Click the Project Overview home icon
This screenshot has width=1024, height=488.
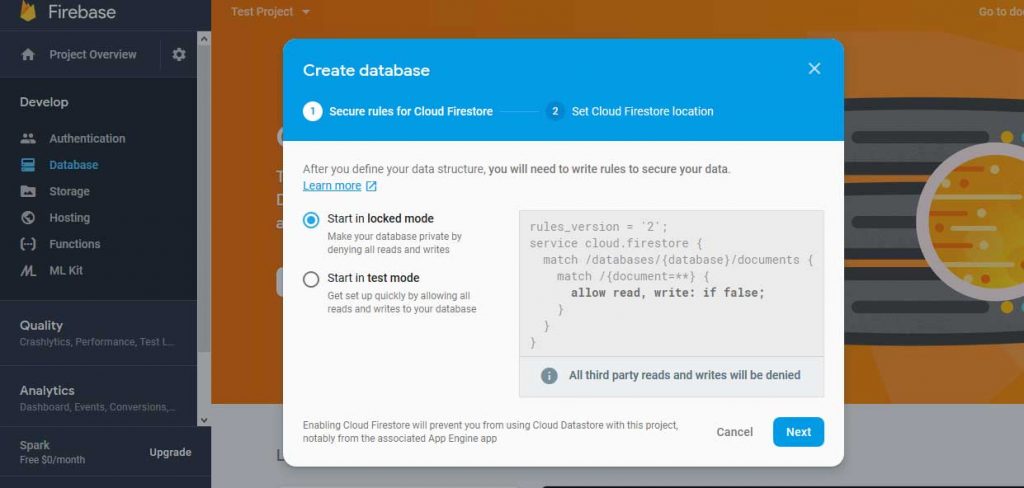coord(28,55)
